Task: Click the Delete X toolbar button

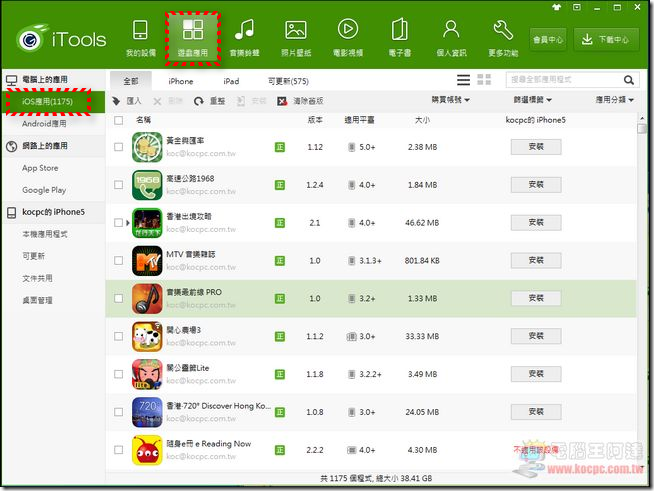Action: tap(168, 101)
